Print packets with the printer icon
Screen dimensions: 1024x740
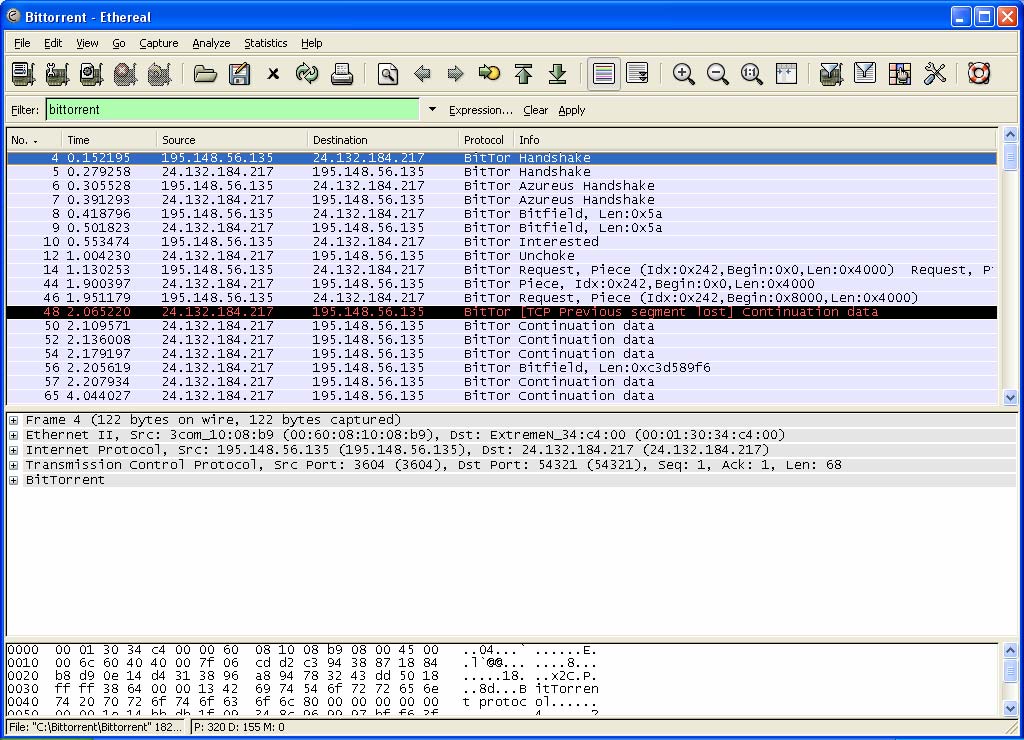342,74
